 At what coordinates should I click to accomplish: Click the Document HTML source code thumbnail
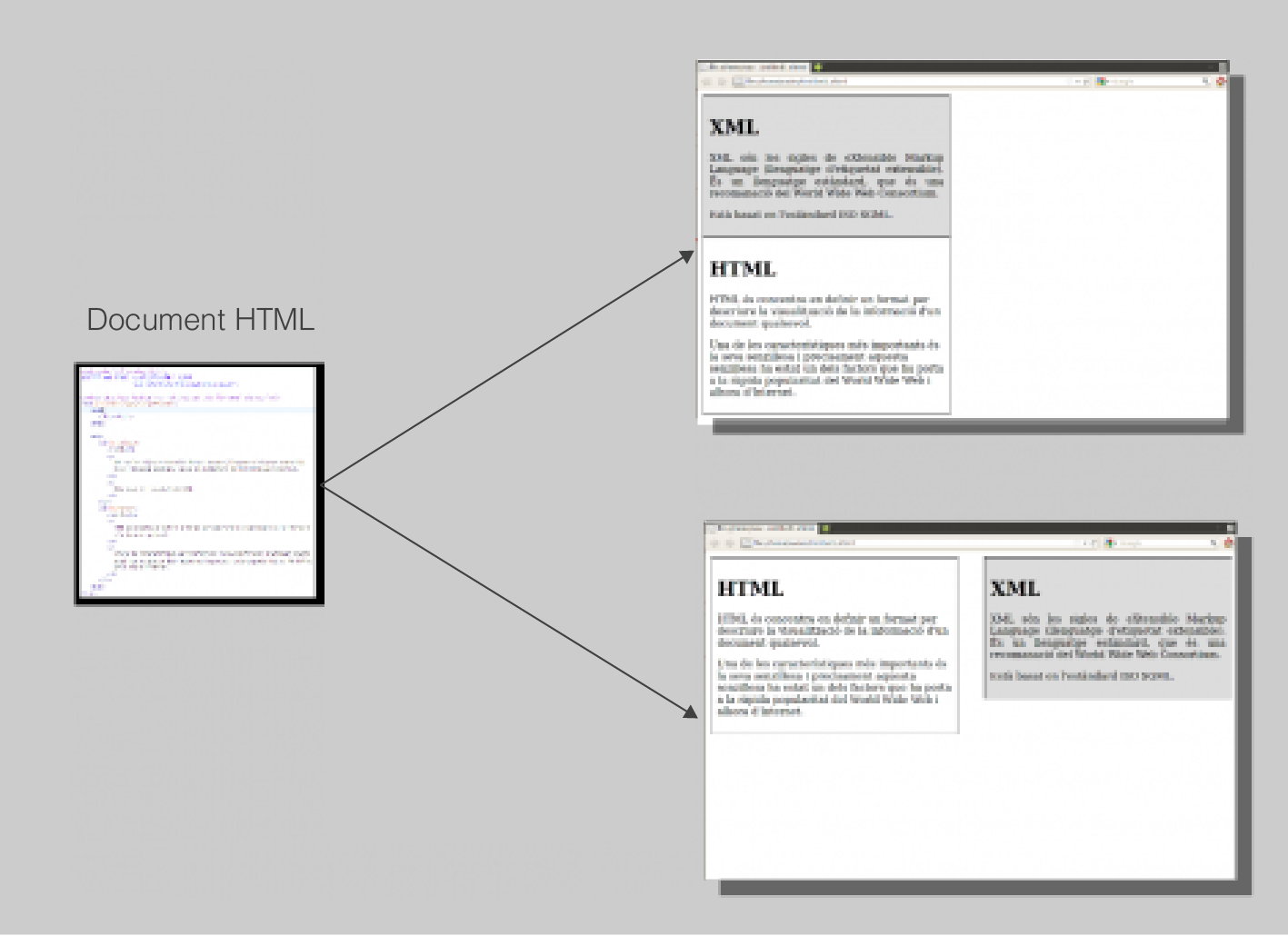pos(199,483)
